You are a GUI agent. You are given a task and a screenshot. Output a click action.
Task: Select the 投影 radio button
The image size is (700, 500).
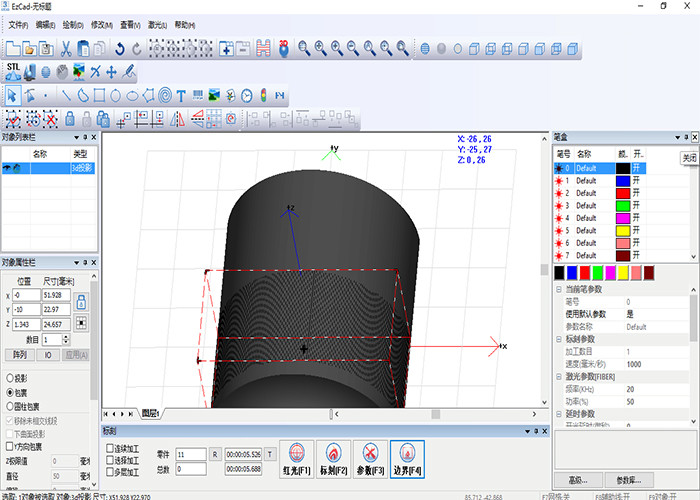coord(10,379)
